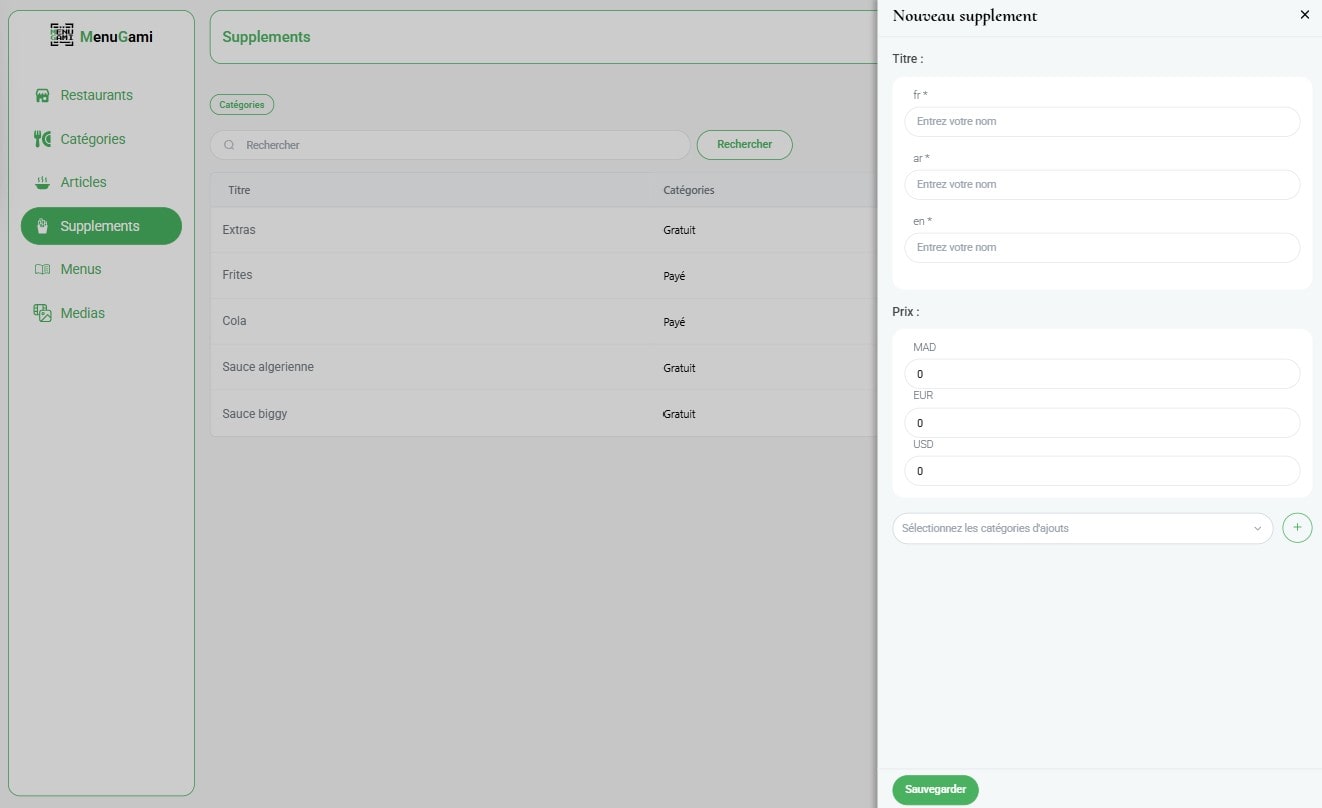Click the MenuGami QR logo icon
The image size is (1322, 808).
(62, 36)
